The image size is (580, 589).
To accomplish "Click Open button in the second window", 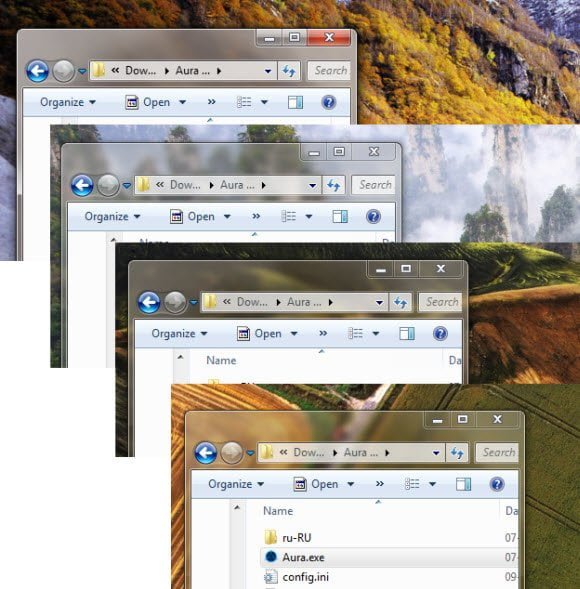I will 192,216.
